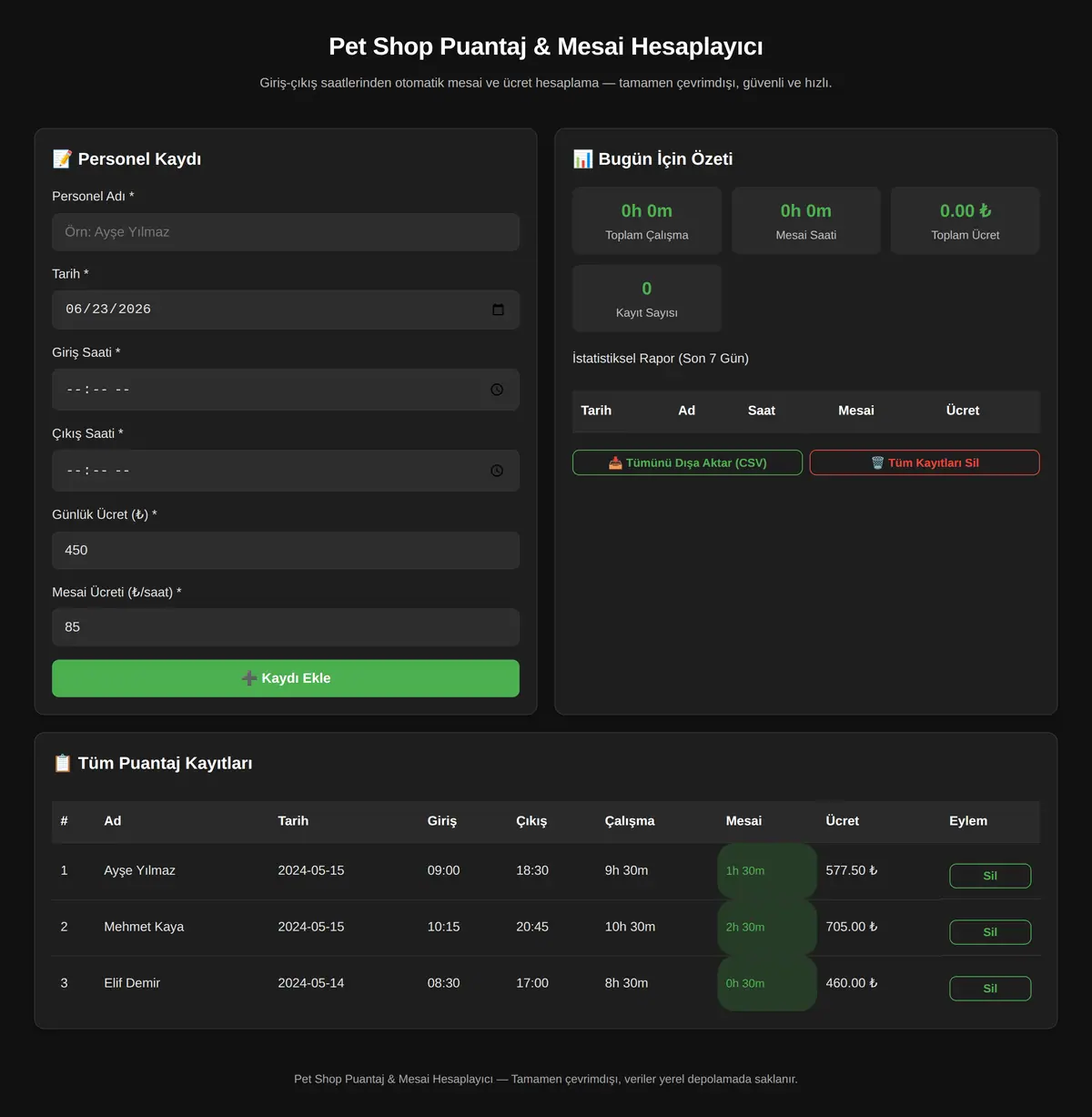Image resolution: width=1092 pixels, height=1117 pixels.
Task: Click the Tüm Kayıtları Sil button
Action: point(925,462)
